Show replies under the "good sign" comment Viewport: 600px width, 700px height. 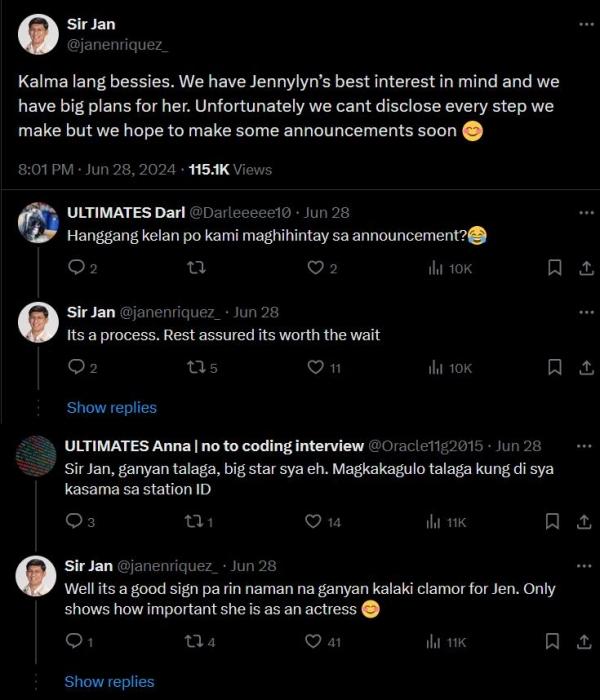coord(109,681)
